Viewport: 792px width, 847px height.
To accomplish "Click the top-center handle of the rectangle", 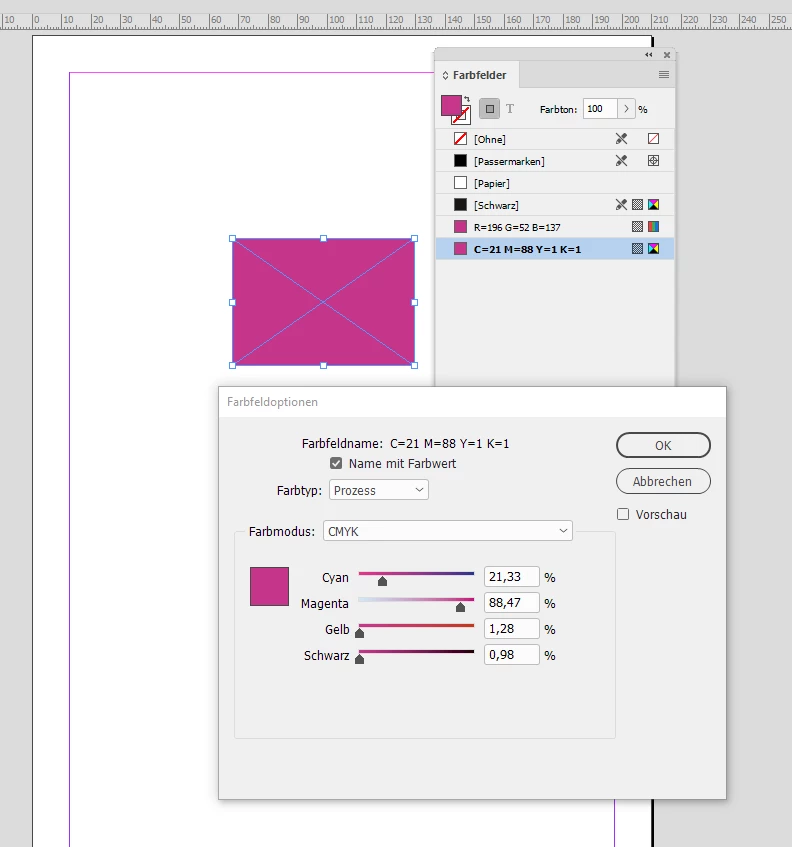I will point(324,238).
